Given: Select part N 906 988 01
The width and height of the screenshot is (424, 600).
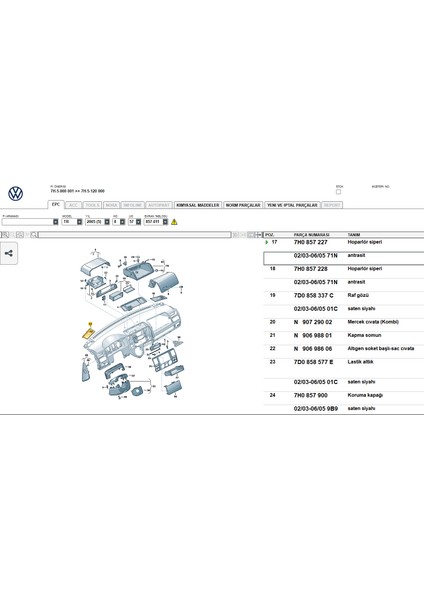Looking at the screenshot, I should pos(313,336).
